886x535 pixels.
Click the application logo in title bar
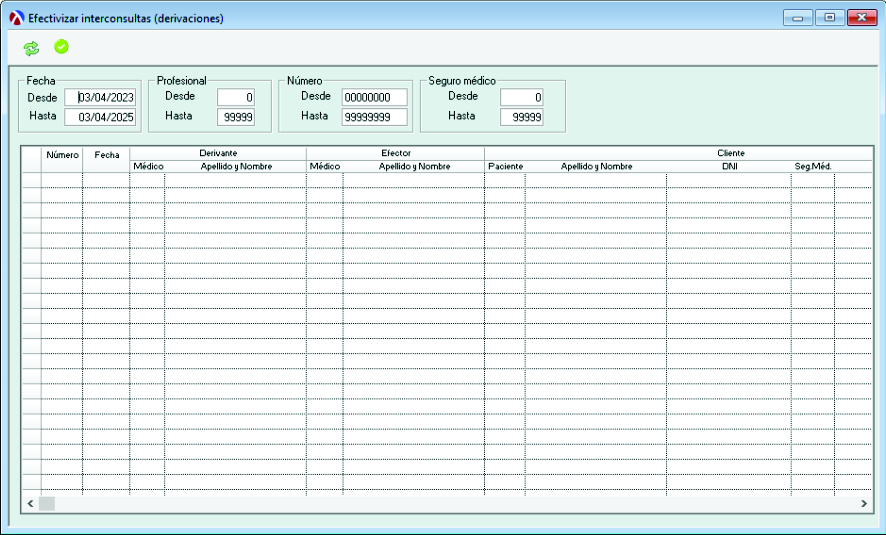click(16, 18)
